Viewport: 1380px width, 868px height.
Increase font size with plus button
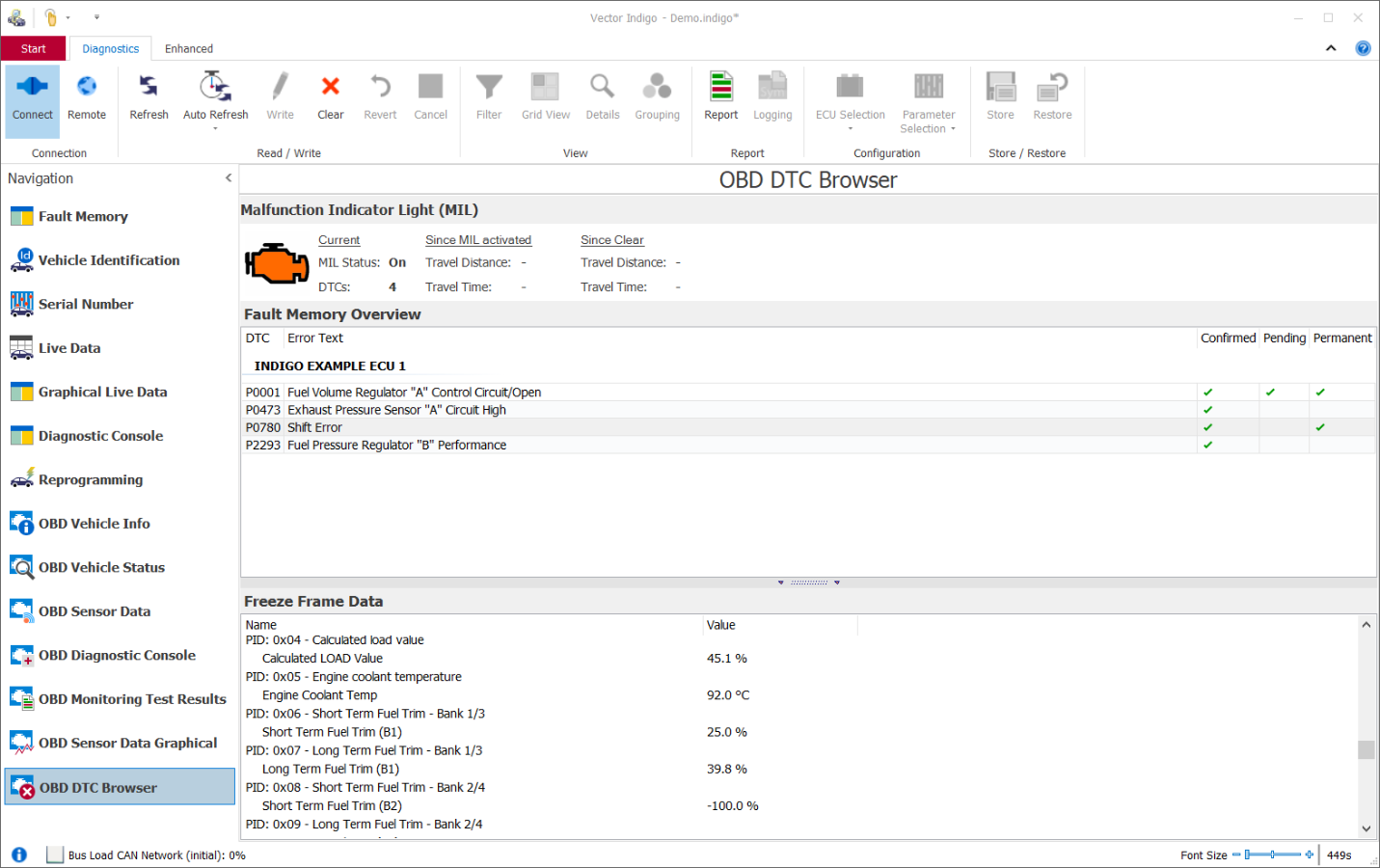pos(1310,854)
